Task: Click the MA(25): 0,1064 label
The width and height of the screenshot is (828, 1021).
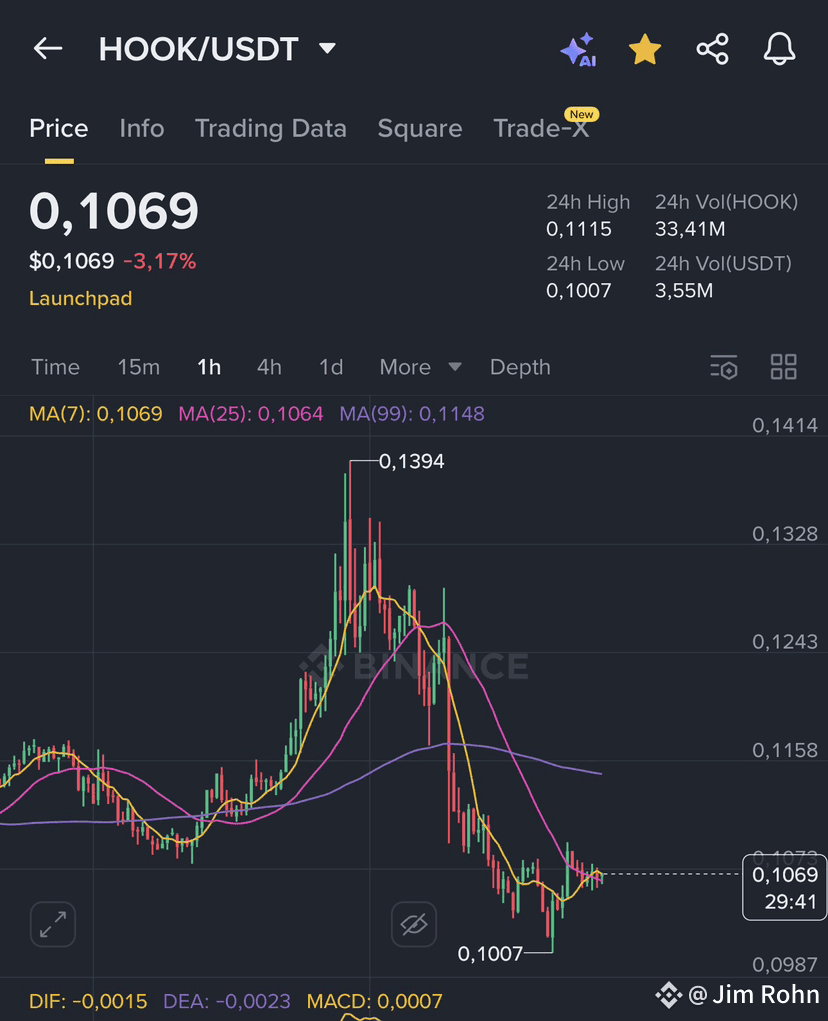Action: click(251, 413)
